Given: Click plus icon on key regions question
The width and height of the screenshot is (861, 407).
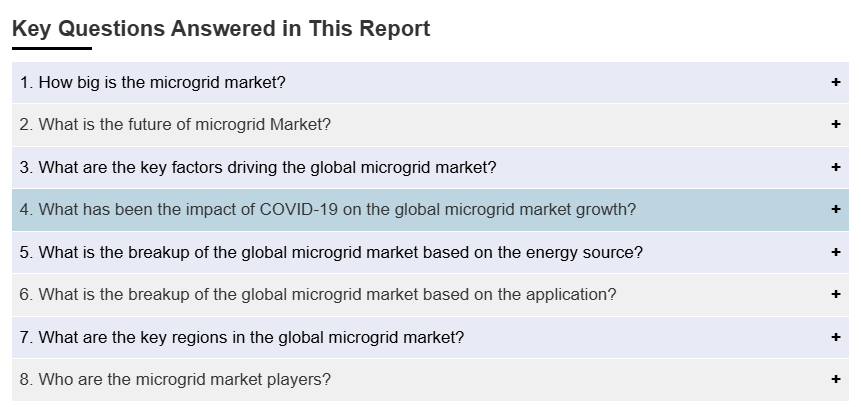Looking at the screenshot, I should 835,338.
